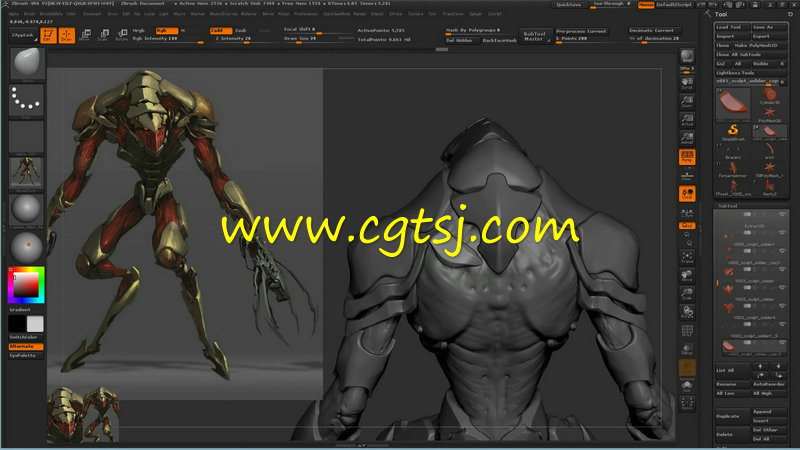This screenshot has width=800, height=450.
Task: Select the ForearmArmor tool icon
Action: pos(733,169)
